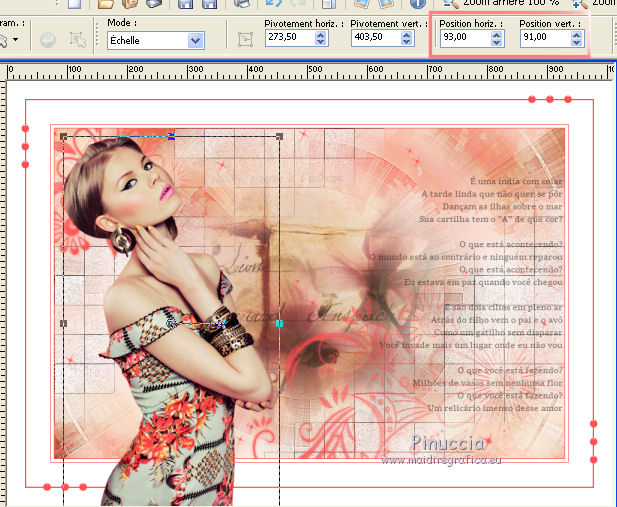Click the left-middle transform handle
This screenshot has height=507, width=617.
pos(63,323)
